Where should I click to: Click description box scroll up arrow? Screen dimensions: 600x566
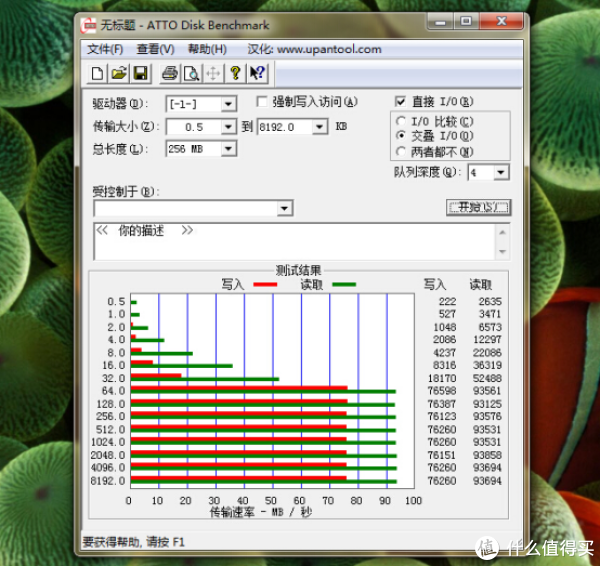point(502,232)
